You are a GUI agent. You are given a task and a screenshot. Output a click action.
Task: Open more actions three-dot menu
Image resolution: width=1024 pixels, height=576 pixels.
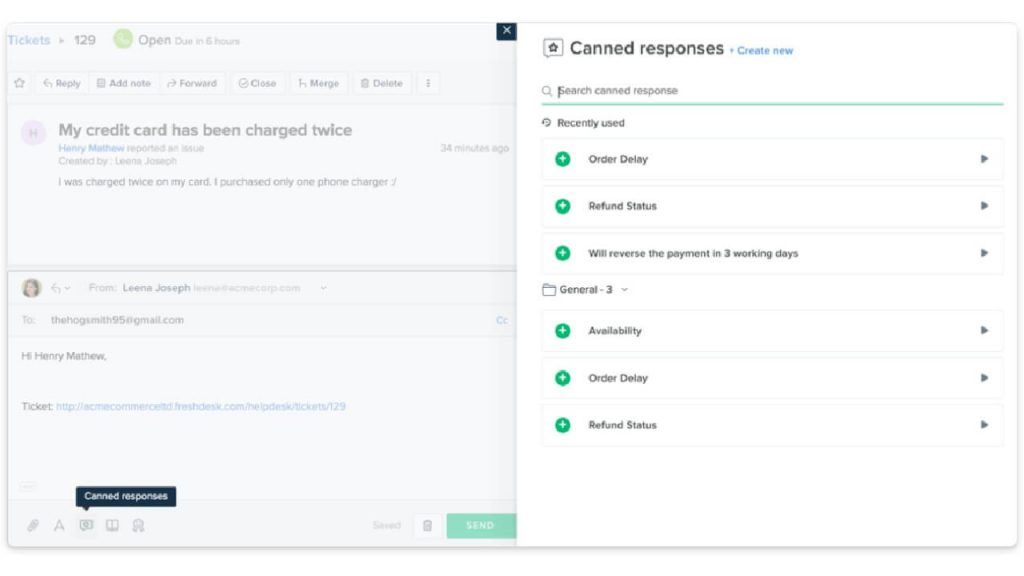(x=428, y=84)
